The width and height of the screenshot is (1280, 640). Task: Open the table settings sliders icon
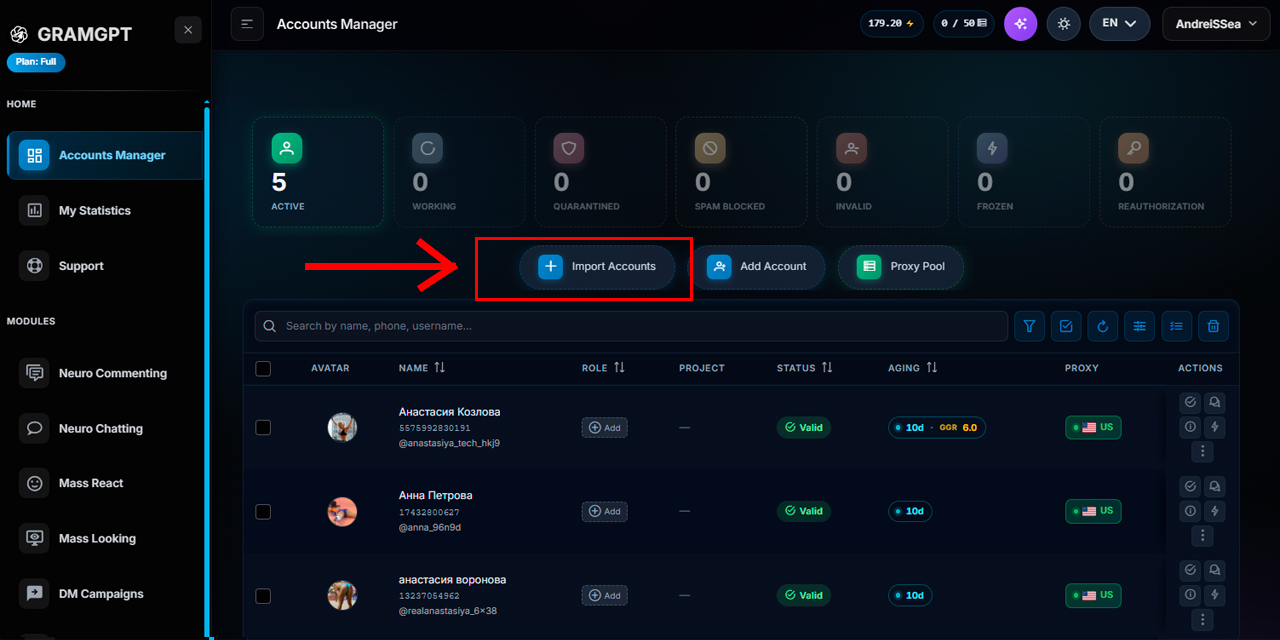1139,326
